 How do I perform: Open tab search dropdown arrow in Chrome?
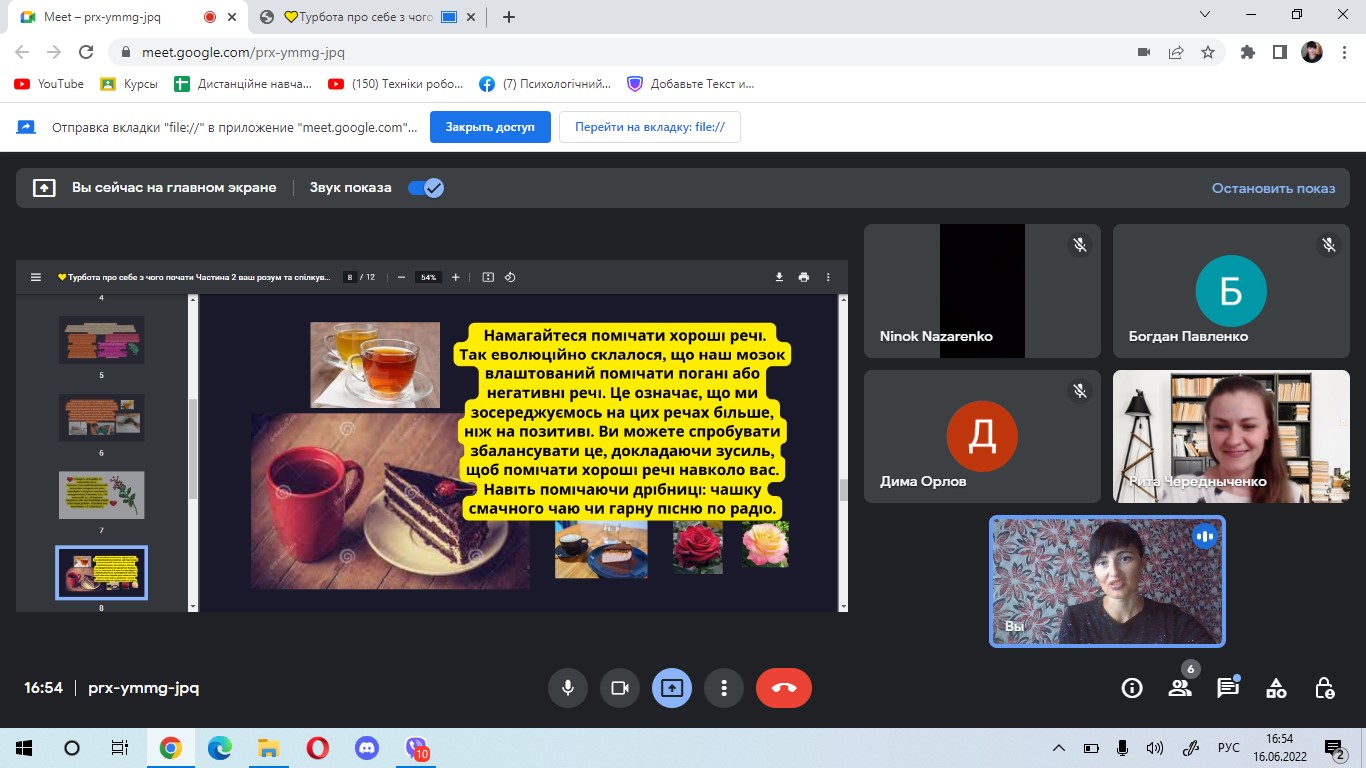click(x=1204, y=15)
